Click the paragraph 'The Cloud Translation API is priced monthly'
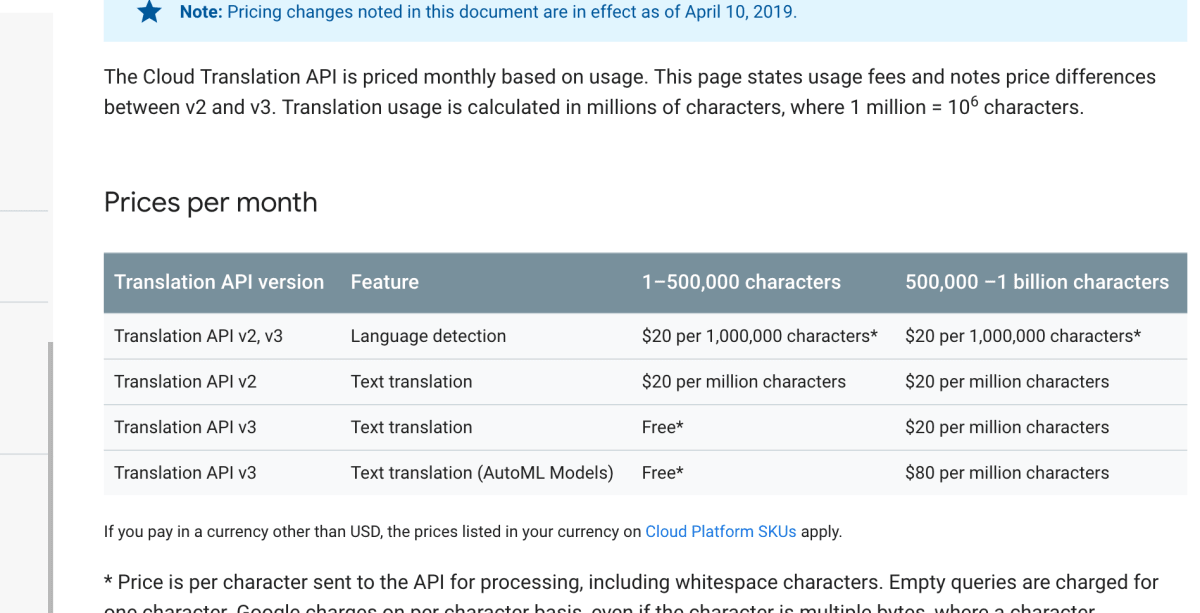This screenshot has height=613, width=1200. [x=630, y=92]
